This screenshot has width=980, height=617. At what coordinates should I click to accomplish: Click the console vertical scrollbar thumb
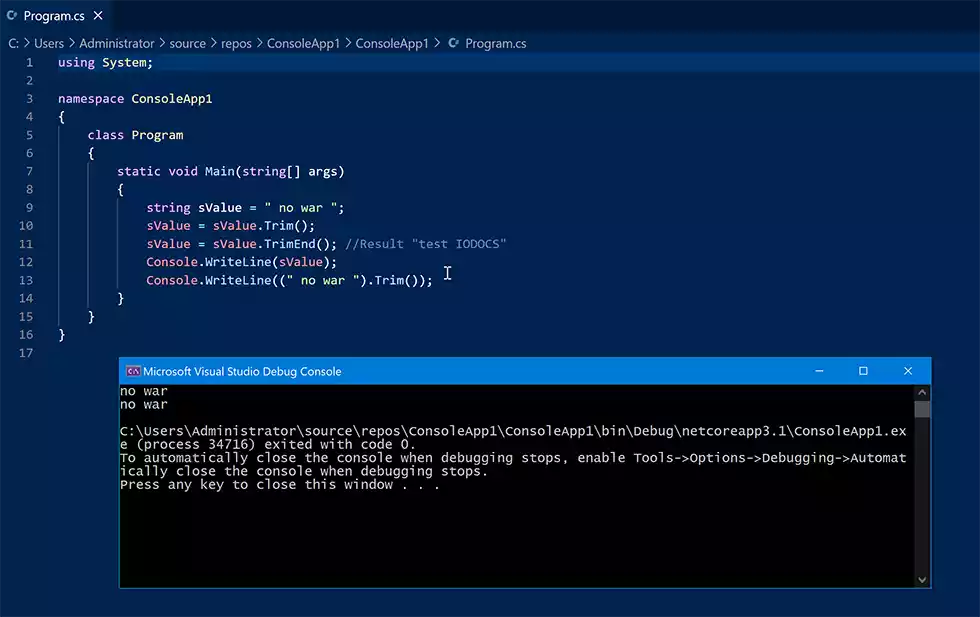[922, 409]
